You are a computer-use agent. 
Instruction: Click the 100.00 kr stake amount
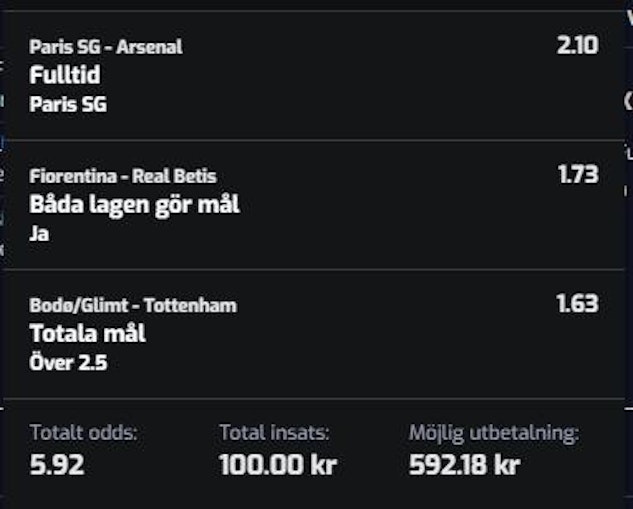point(278,465)
